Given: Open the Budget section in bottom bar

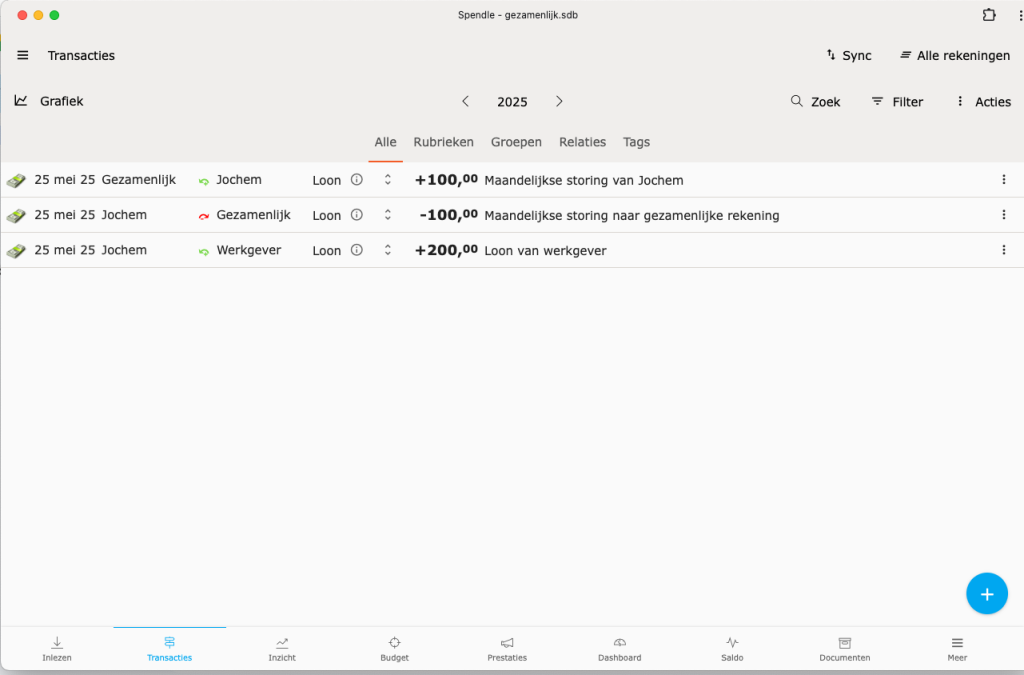Looking at the screenshot, I should click(394, 648).
